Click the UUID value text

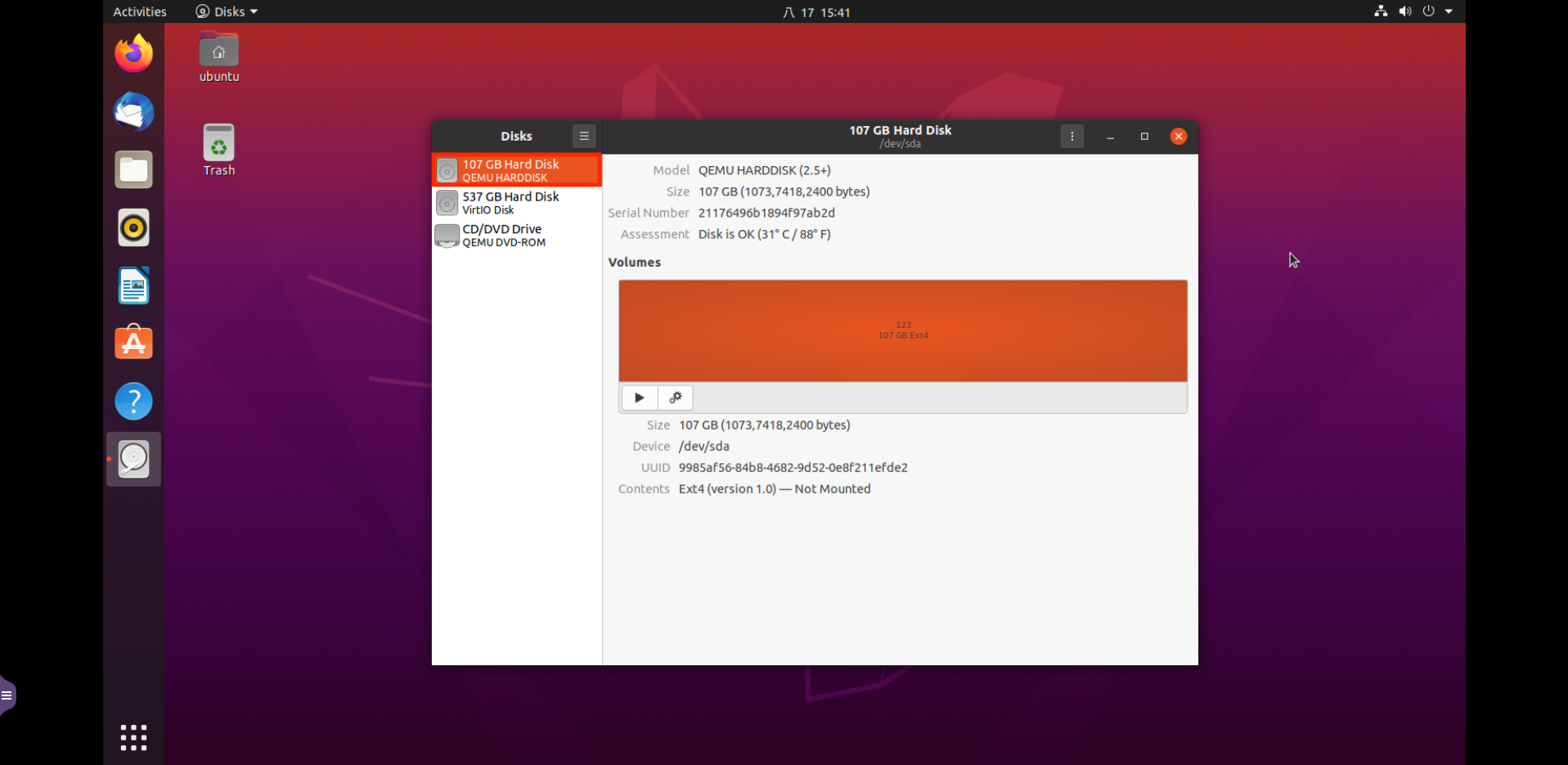pos(793,468)
